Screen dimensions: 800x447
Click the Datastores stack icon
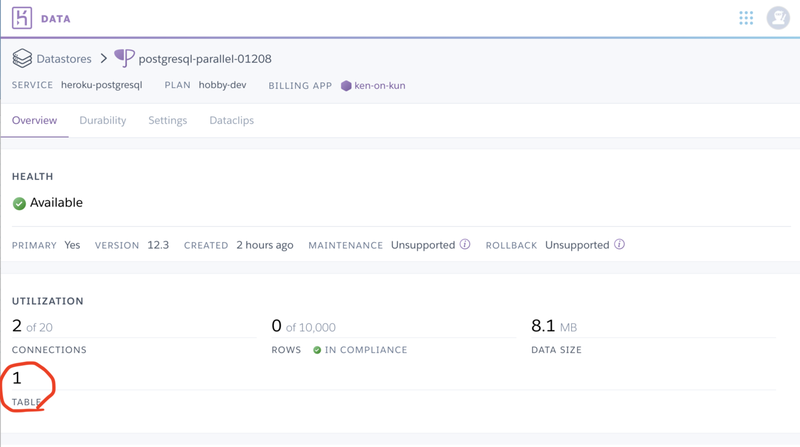pos(22,58)
